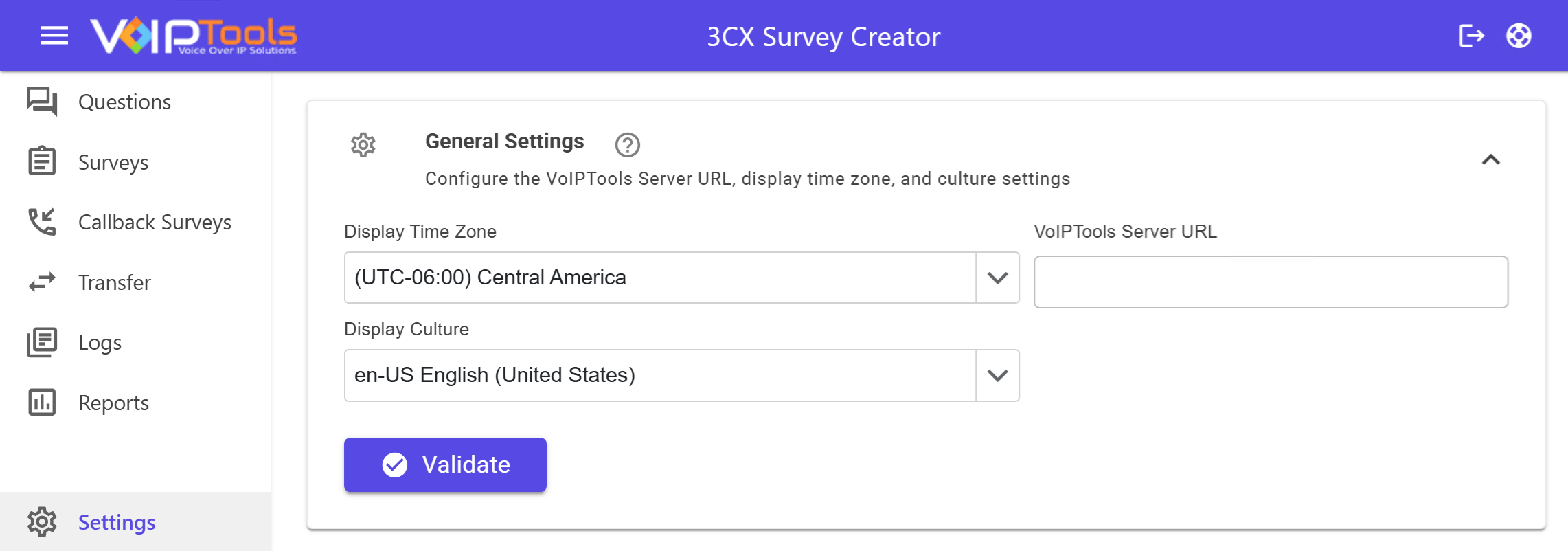1568x551 pixels.
Task: Click the Questions chat bubbles icon
Action: coord(42,102)
